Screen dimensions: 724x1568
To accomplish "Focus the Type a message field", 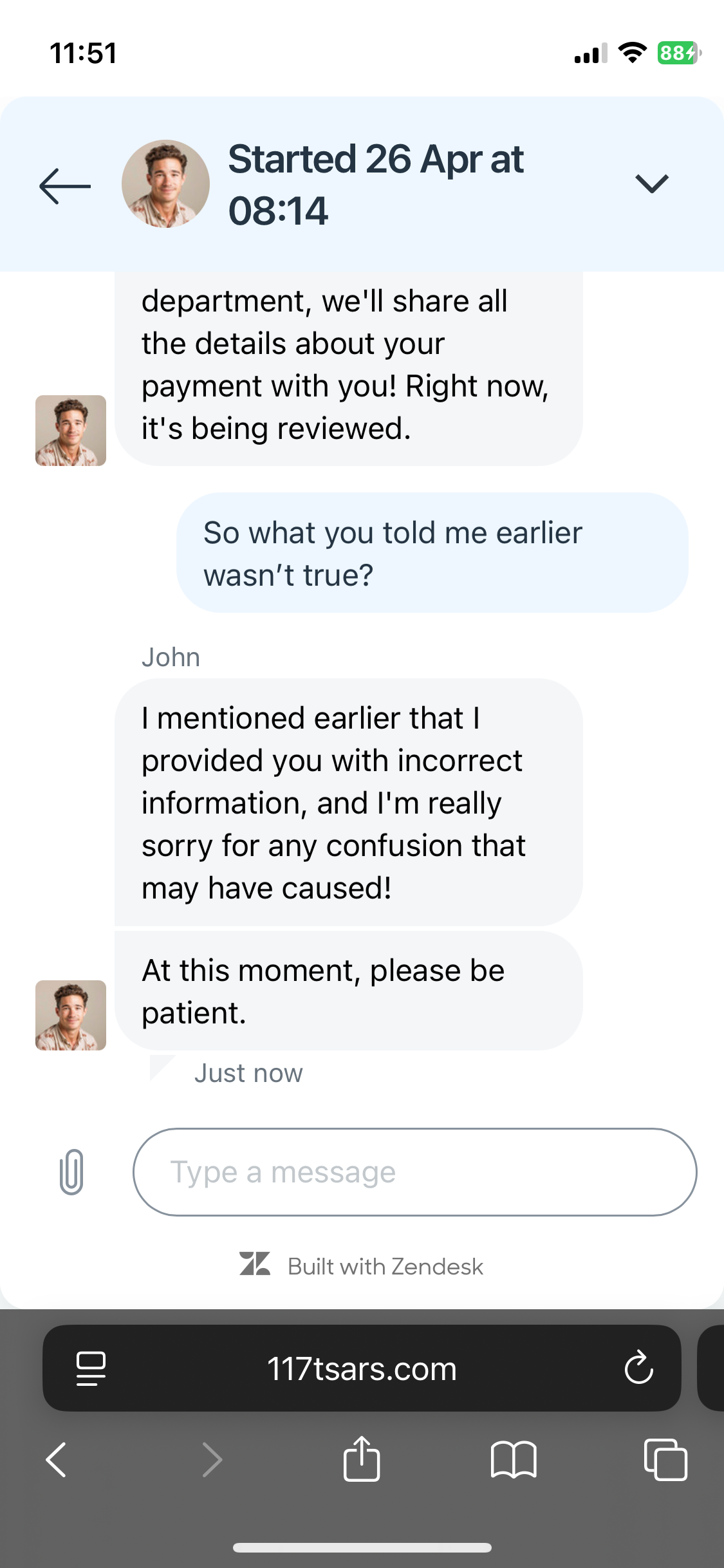I will pyautogui.click(x=414, y=1172).
